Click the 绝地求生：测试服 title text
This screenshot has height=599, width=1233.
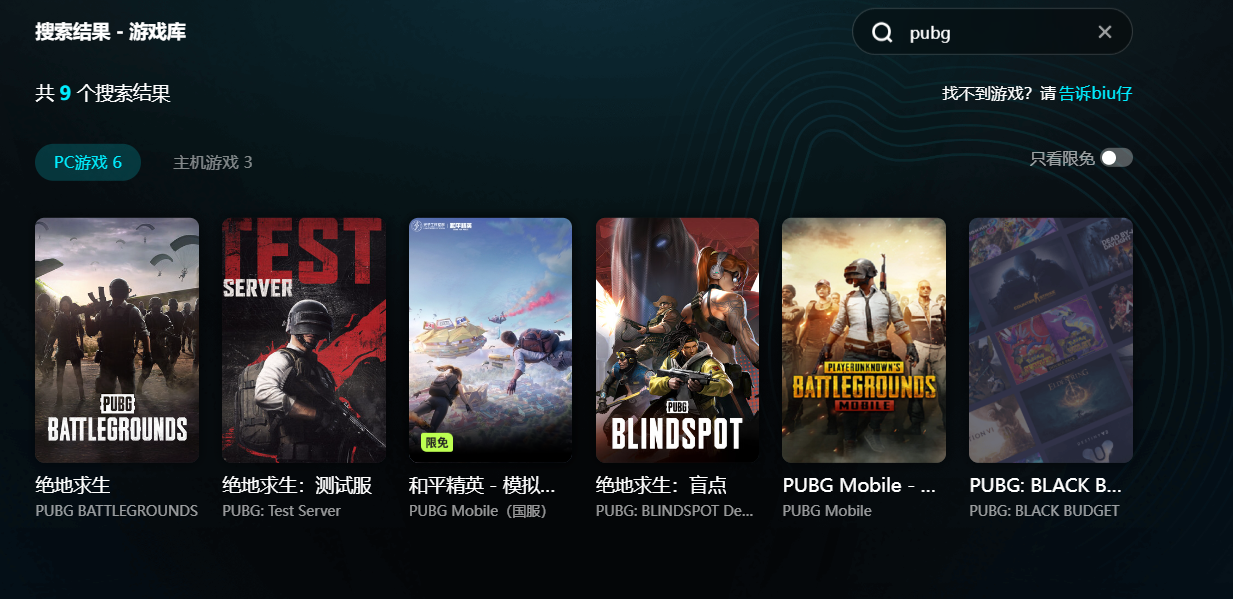pos(297,486)
